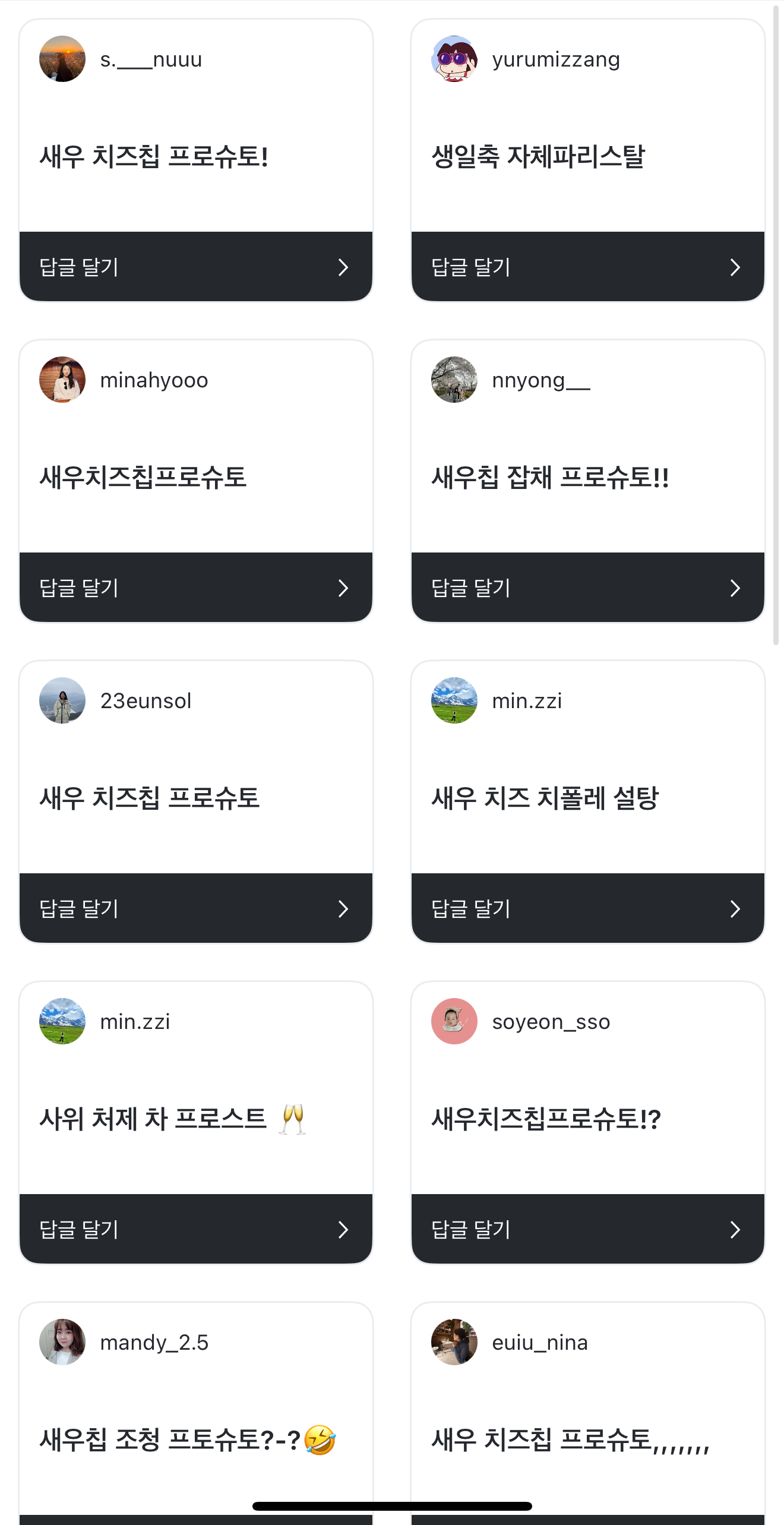Tap reply arrow on minahyooo's card
784x1525 pixels.
click(343, 588)
